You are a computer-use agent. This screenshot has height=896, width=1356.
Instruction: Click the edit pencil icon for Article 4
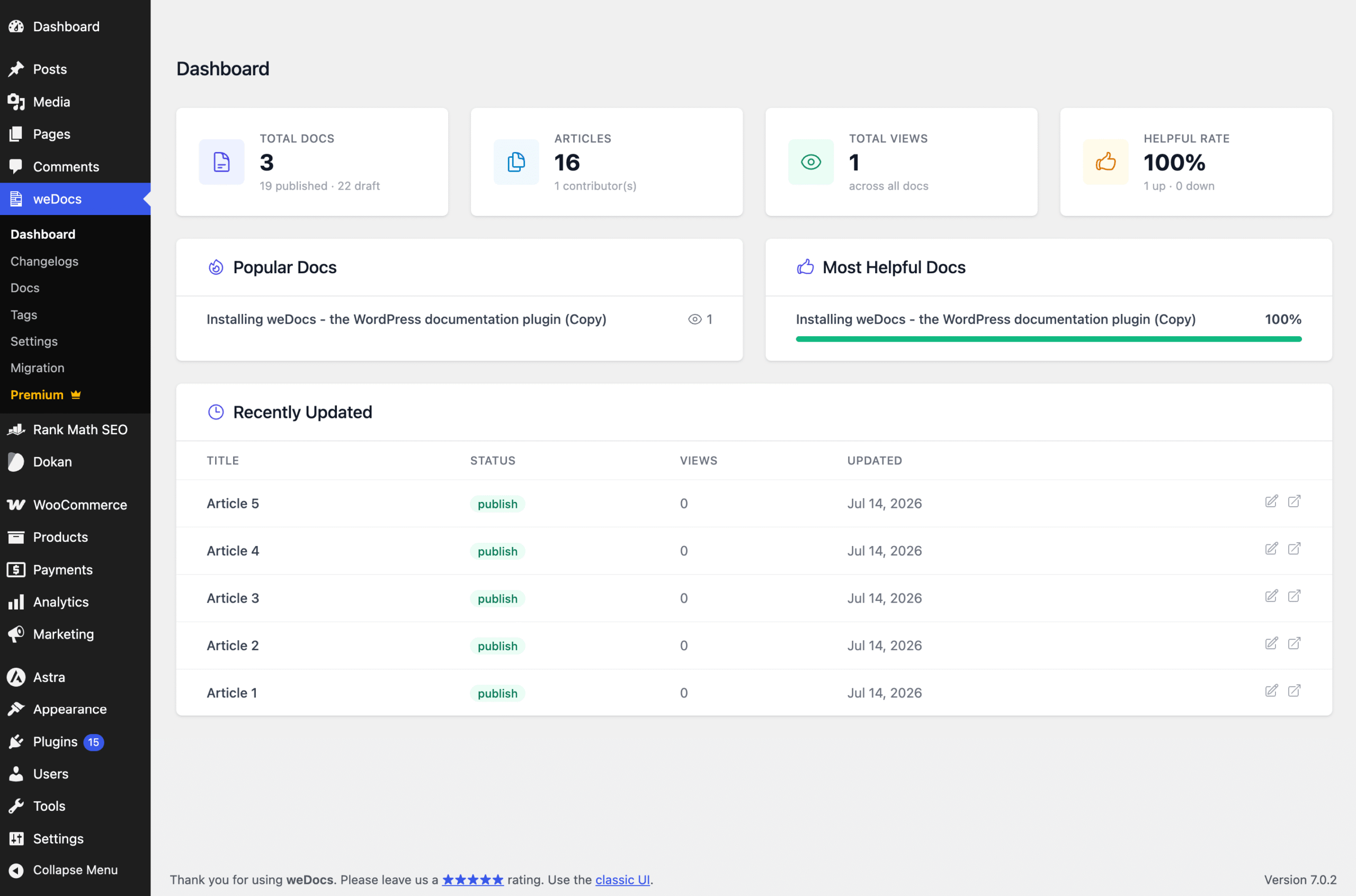coord(1271,549)
